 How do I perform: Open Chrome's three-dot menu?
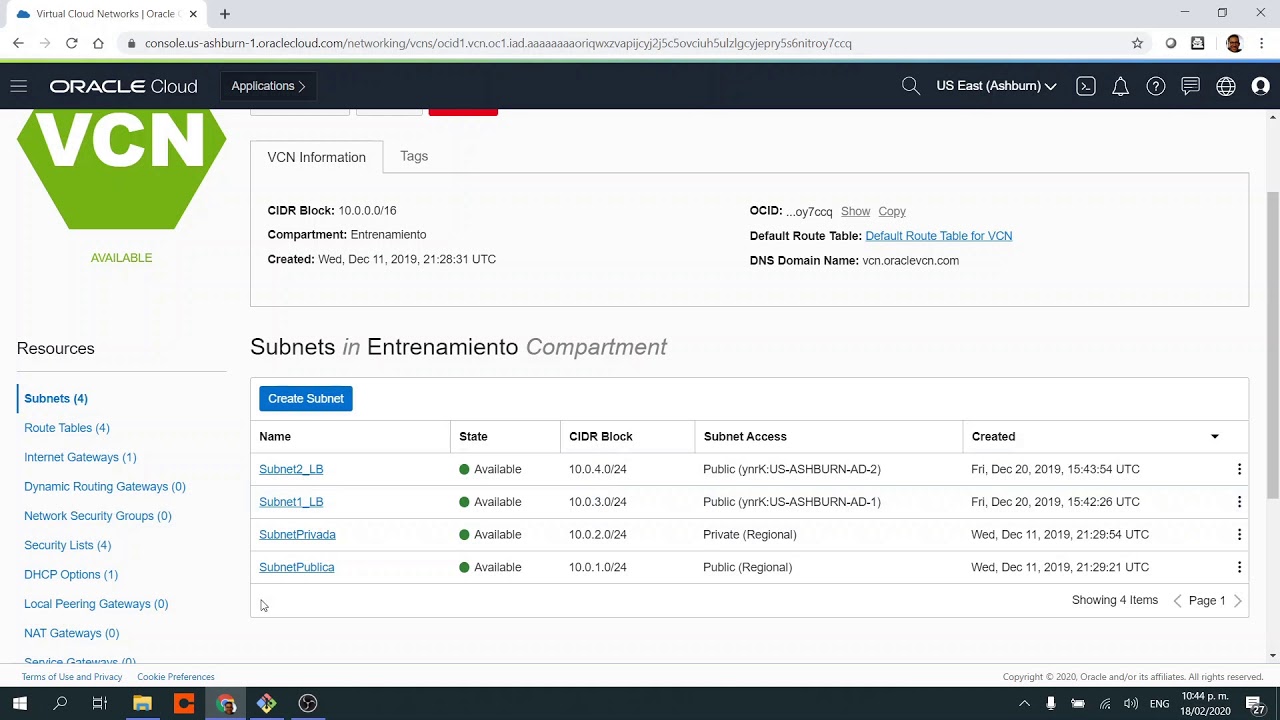[x=1262, y=43]
